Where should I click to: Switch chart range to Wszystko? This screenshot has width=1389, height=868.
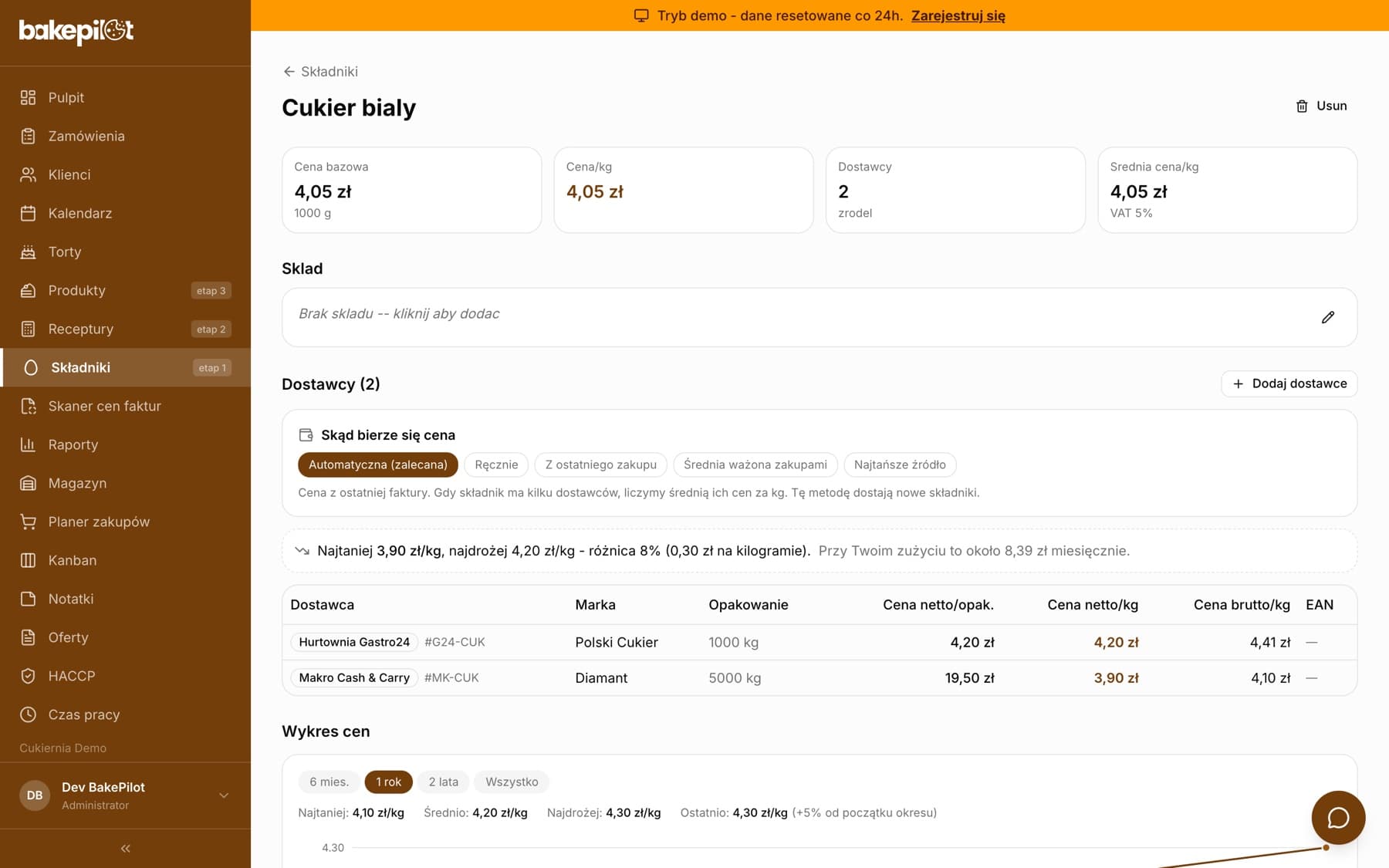[x=512, y=782]
